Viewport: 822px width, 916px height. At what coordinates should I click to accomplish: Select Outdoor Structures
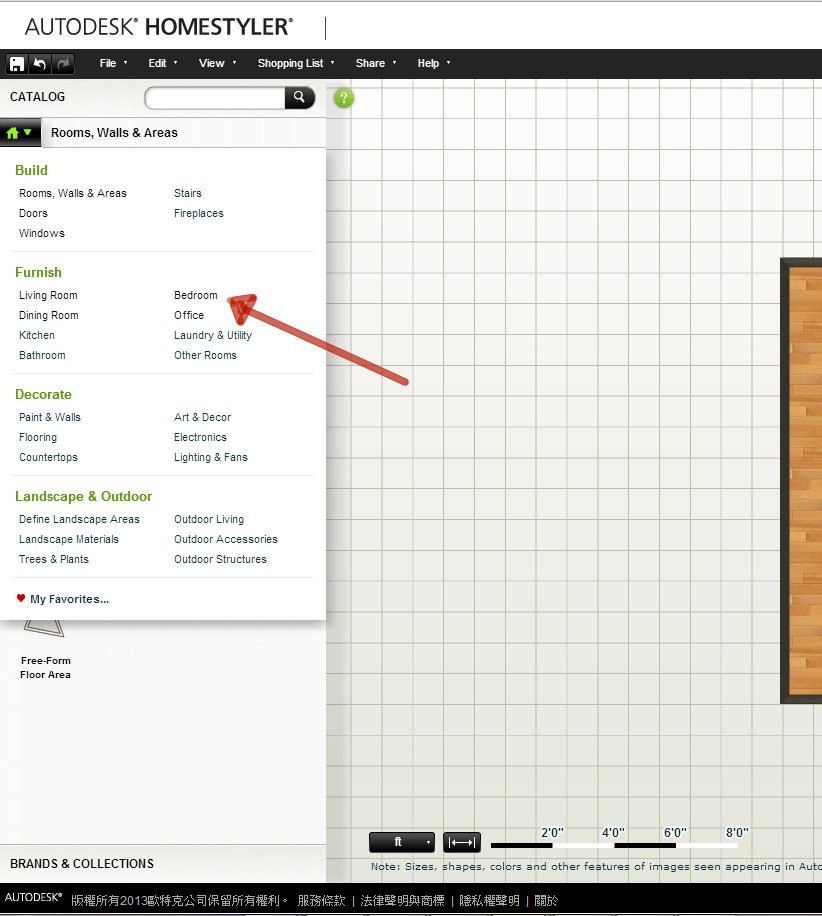[x=220, y=560]
